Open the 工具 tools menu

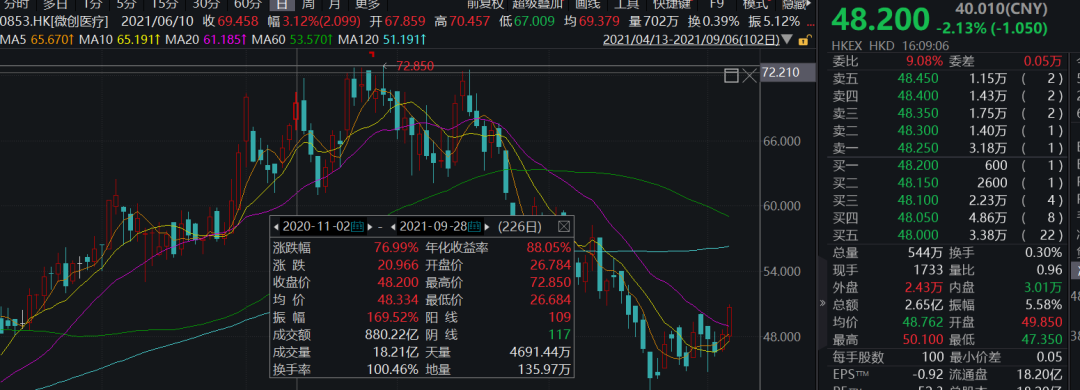626,4
